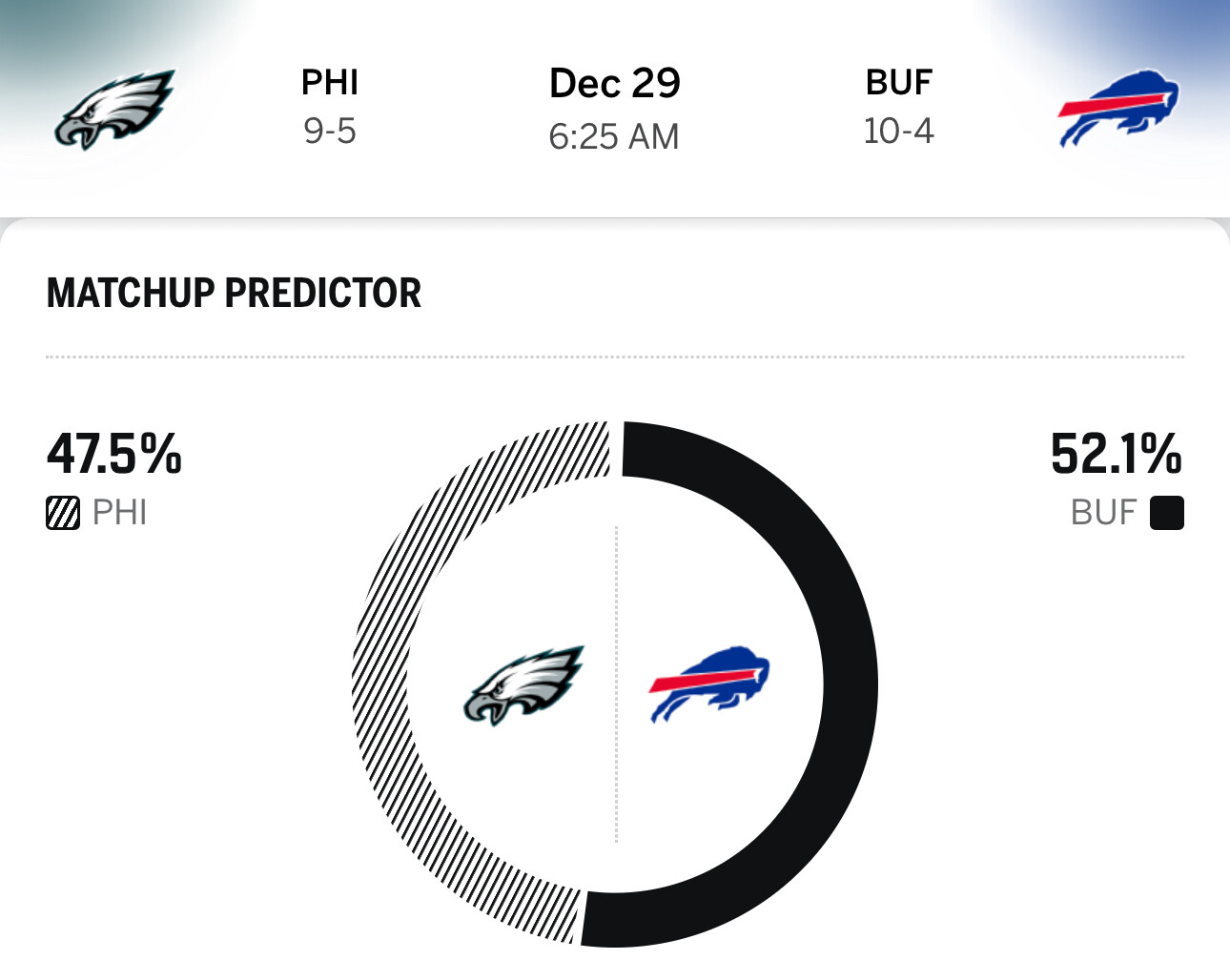Open the BUF team name in the header
1230x980 pixels.
point(898,83)
